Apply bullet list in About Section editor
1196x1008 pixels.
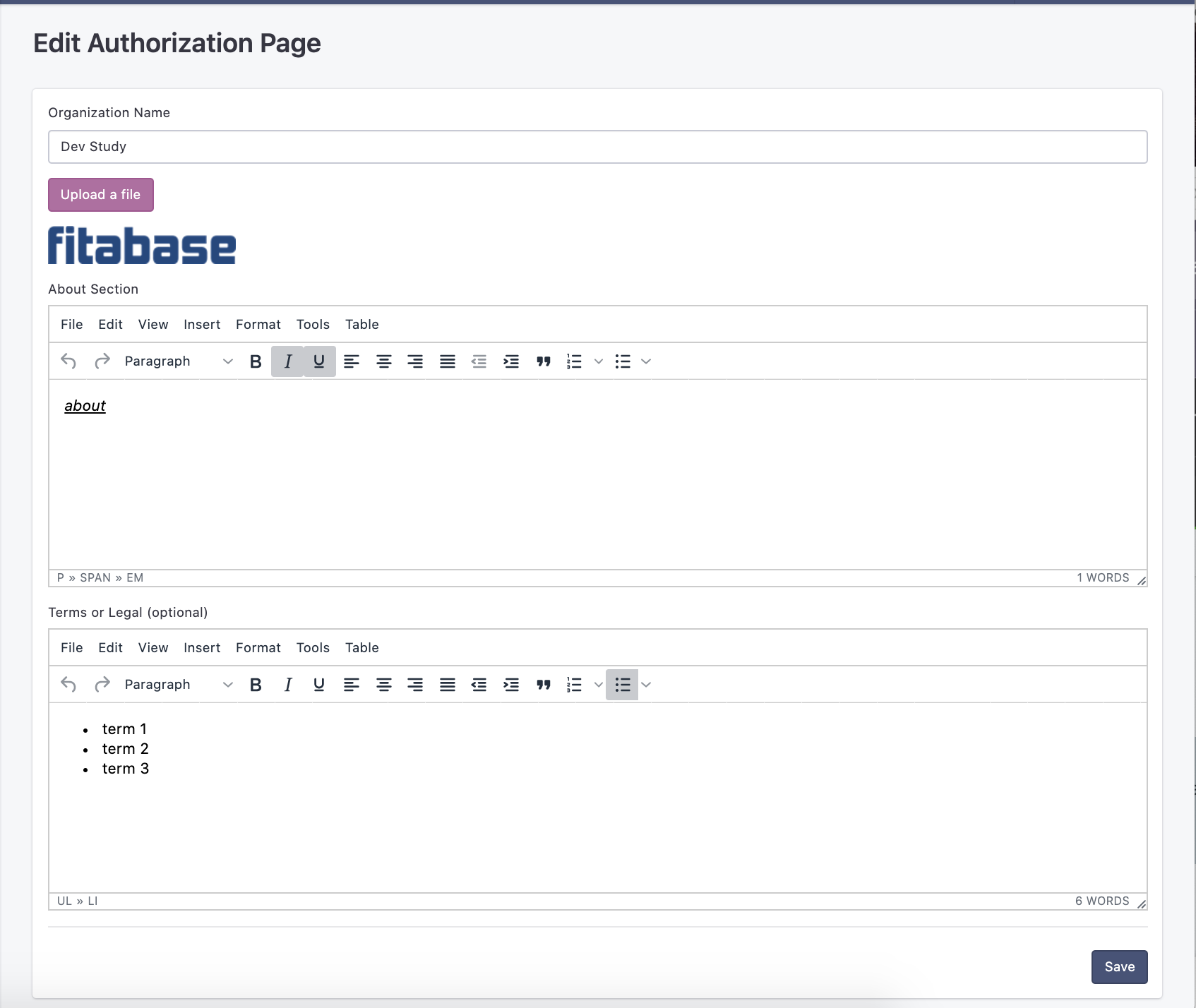tap(622, 361)
